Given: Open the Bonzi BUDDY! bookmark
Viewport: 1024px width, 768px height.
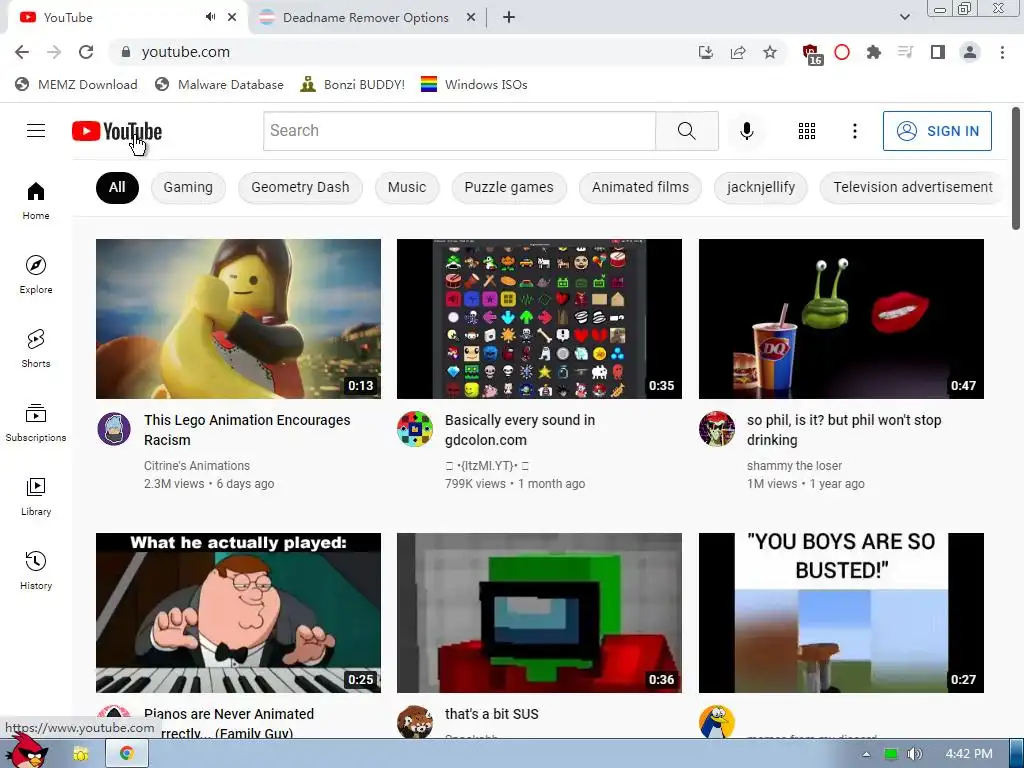Looking at the screenshot, I should click(353, 85).
